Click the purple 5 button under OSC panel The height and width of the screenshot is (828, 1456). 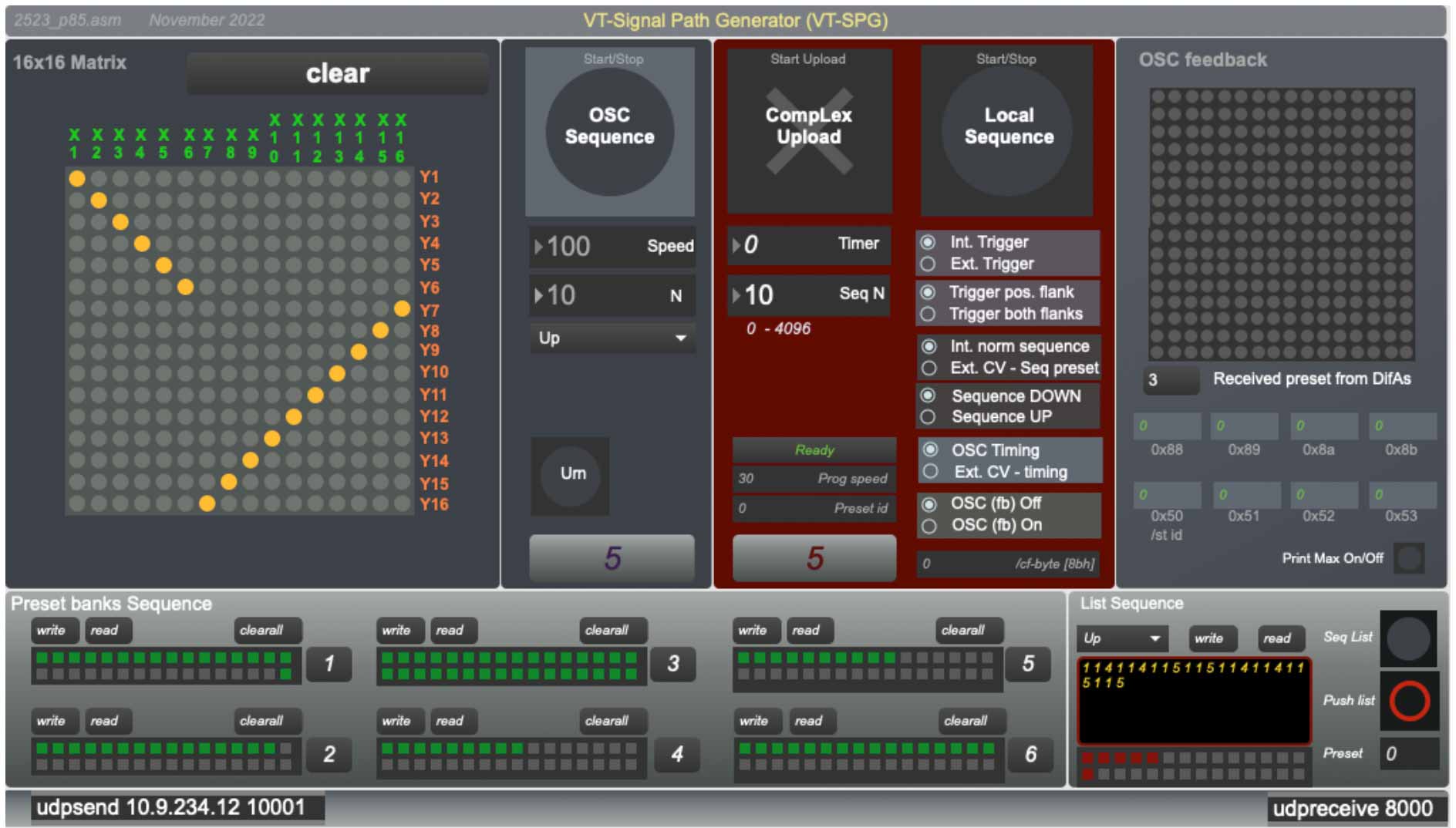612,558
